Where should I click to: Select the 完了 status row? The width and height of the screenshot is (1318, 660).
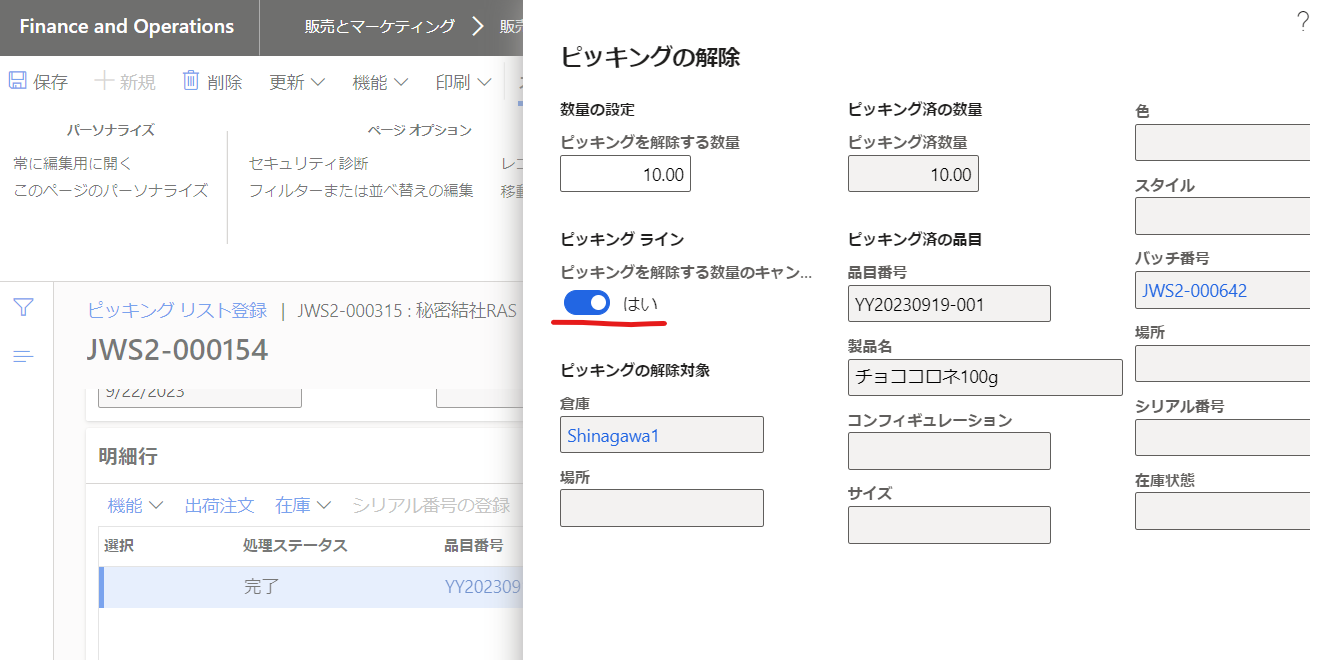[310, 587]
